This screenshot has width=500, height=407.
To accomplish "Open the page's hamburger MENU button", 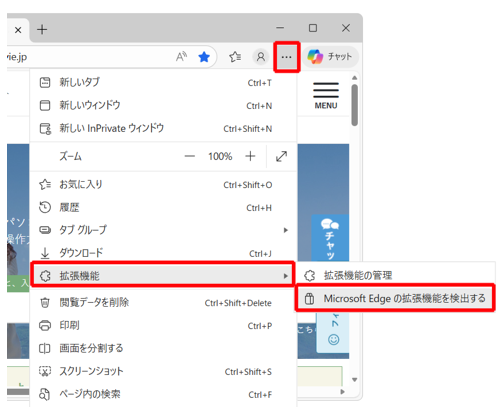I will 326,96.
